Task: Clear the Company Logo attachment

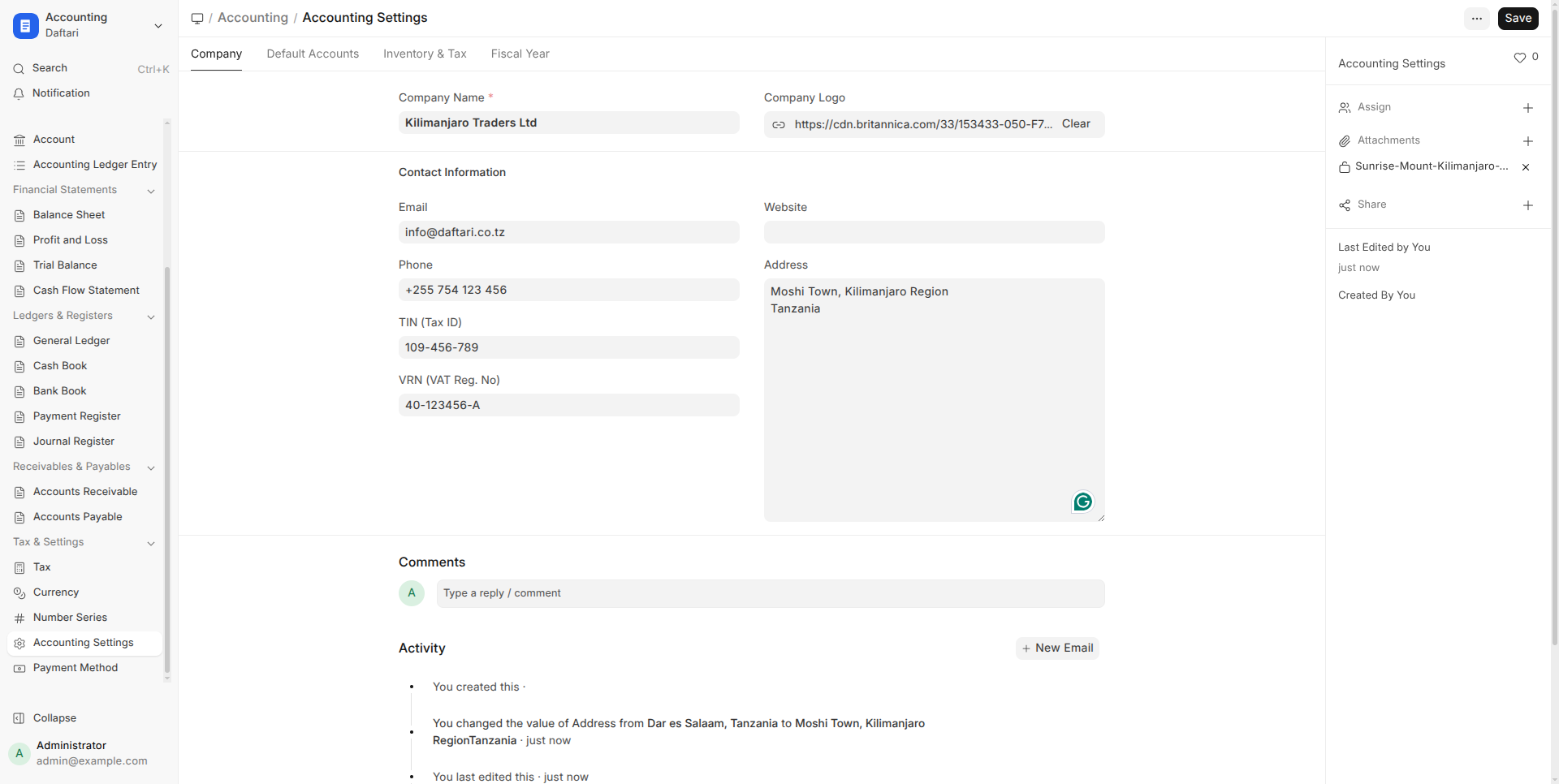Action: (1076, 124)
